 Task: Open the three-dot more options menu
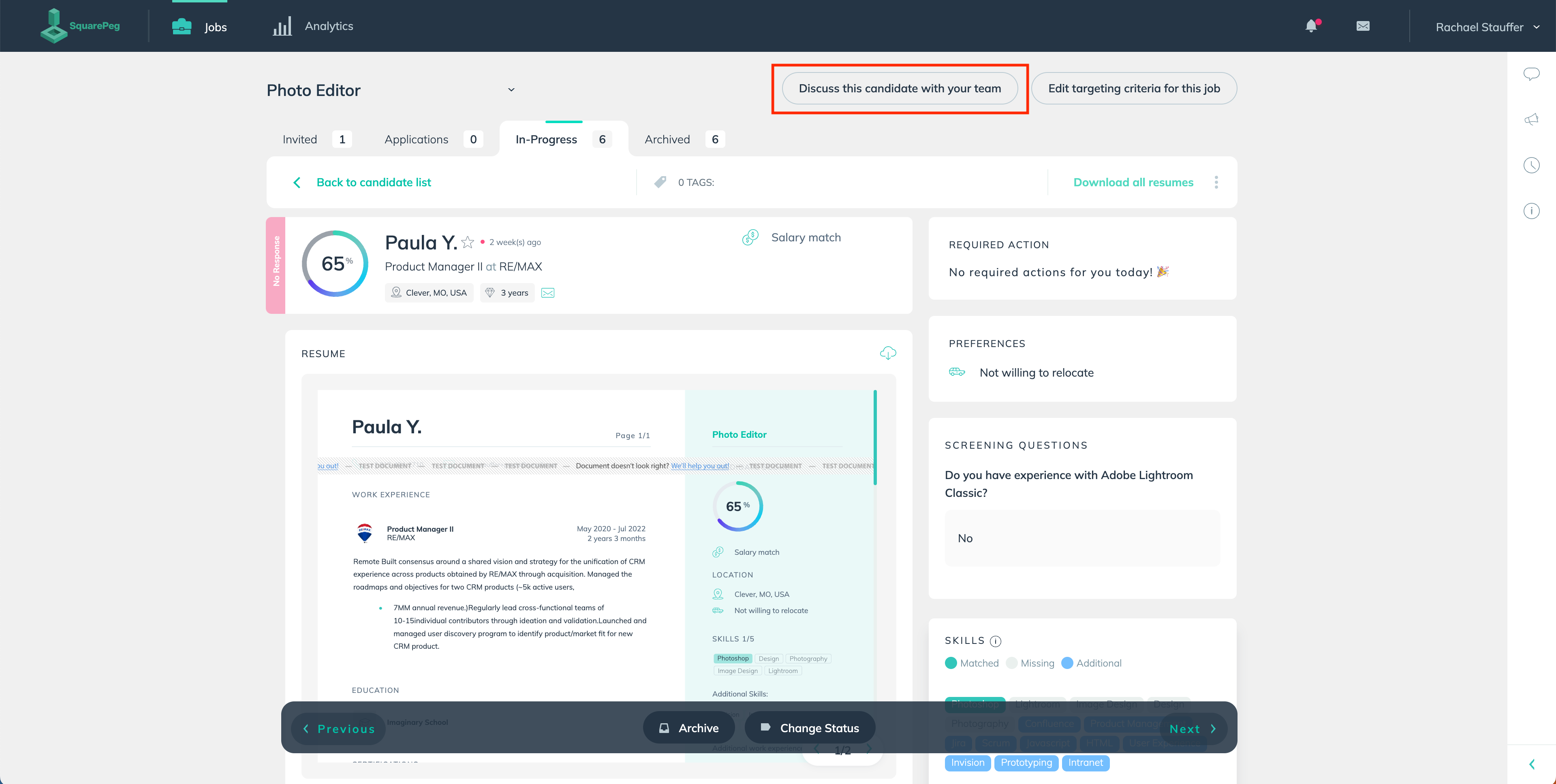point(1216,182)
